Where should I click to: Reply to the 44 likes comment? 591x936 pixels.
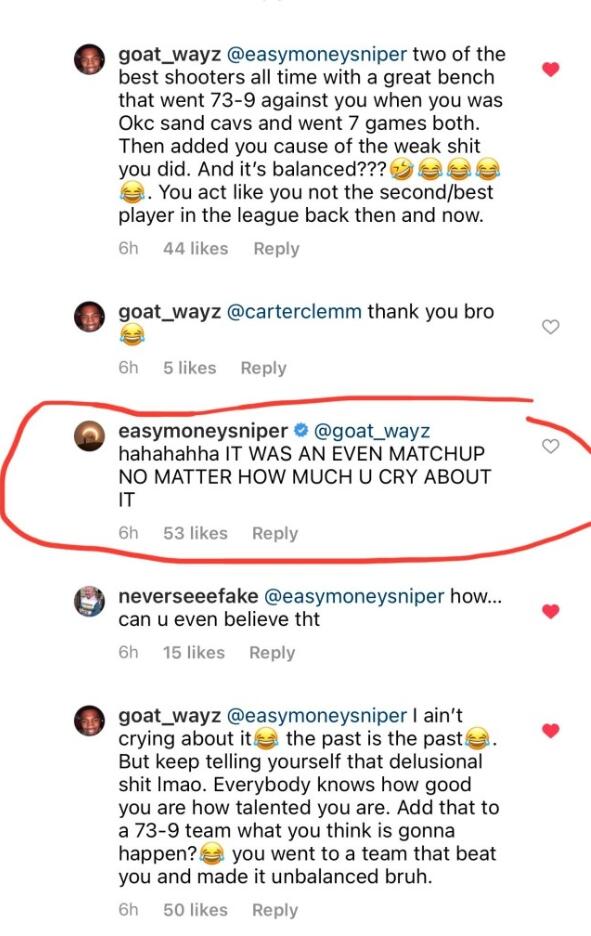pos(276,248)
